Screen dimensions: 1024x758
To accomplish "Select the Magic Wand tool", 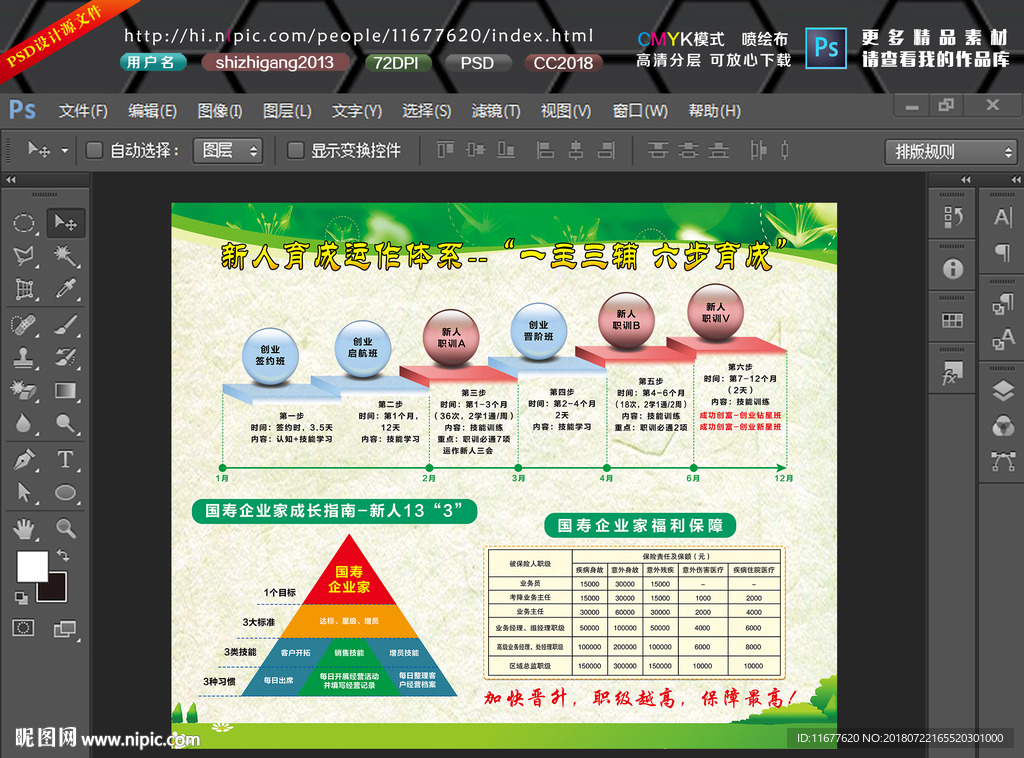I will 65,256.
